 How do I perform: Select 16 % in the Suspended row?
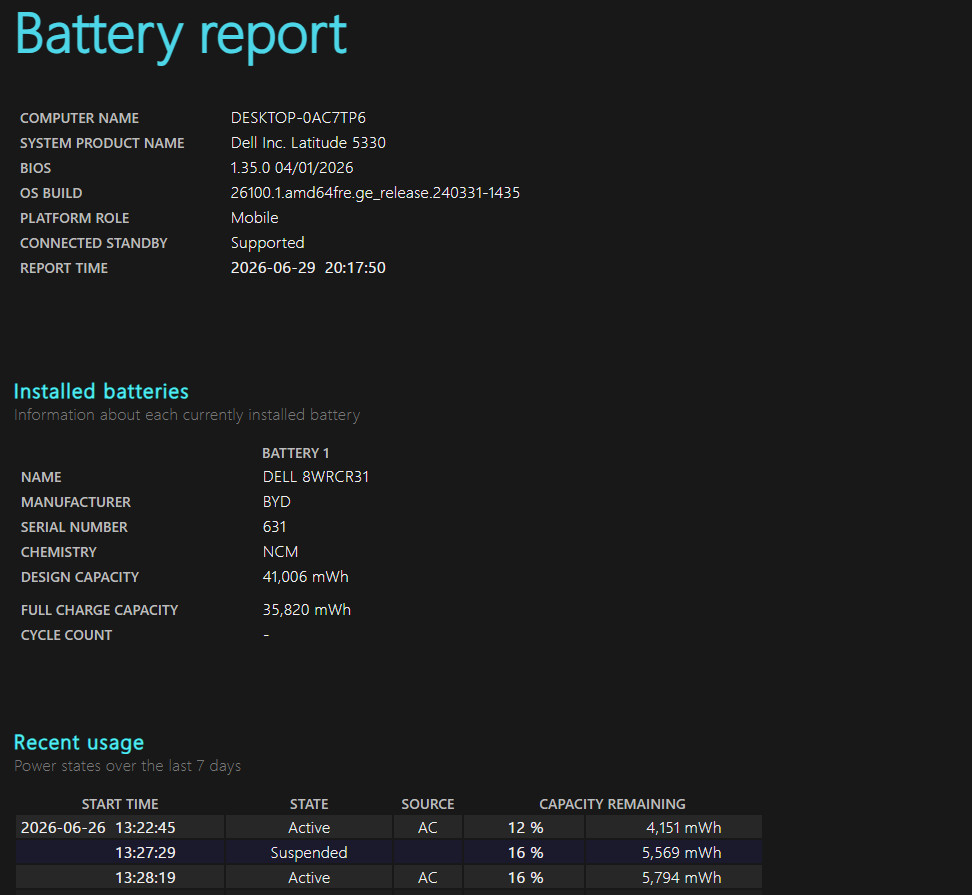[x=525, y=853]
